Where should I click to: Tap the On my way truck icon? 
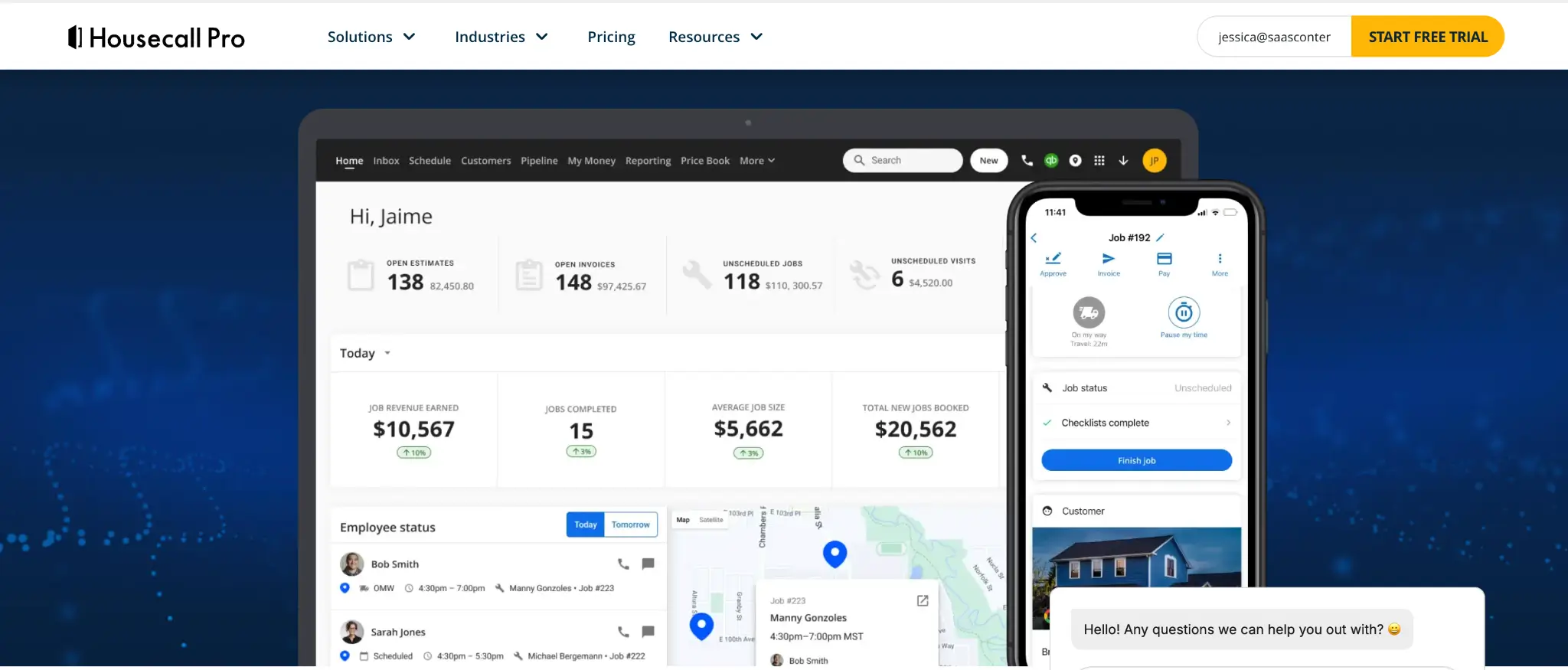[x=1089, y=312]
